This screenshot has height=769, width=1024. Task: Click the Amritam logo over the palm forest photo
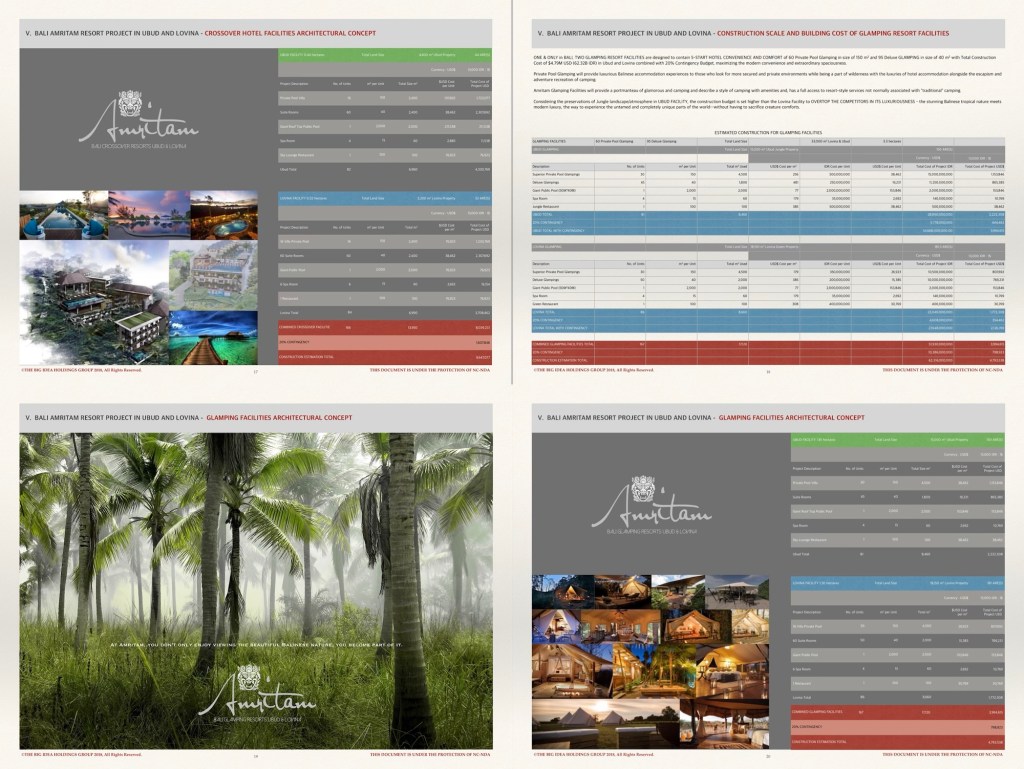[257, 693]
